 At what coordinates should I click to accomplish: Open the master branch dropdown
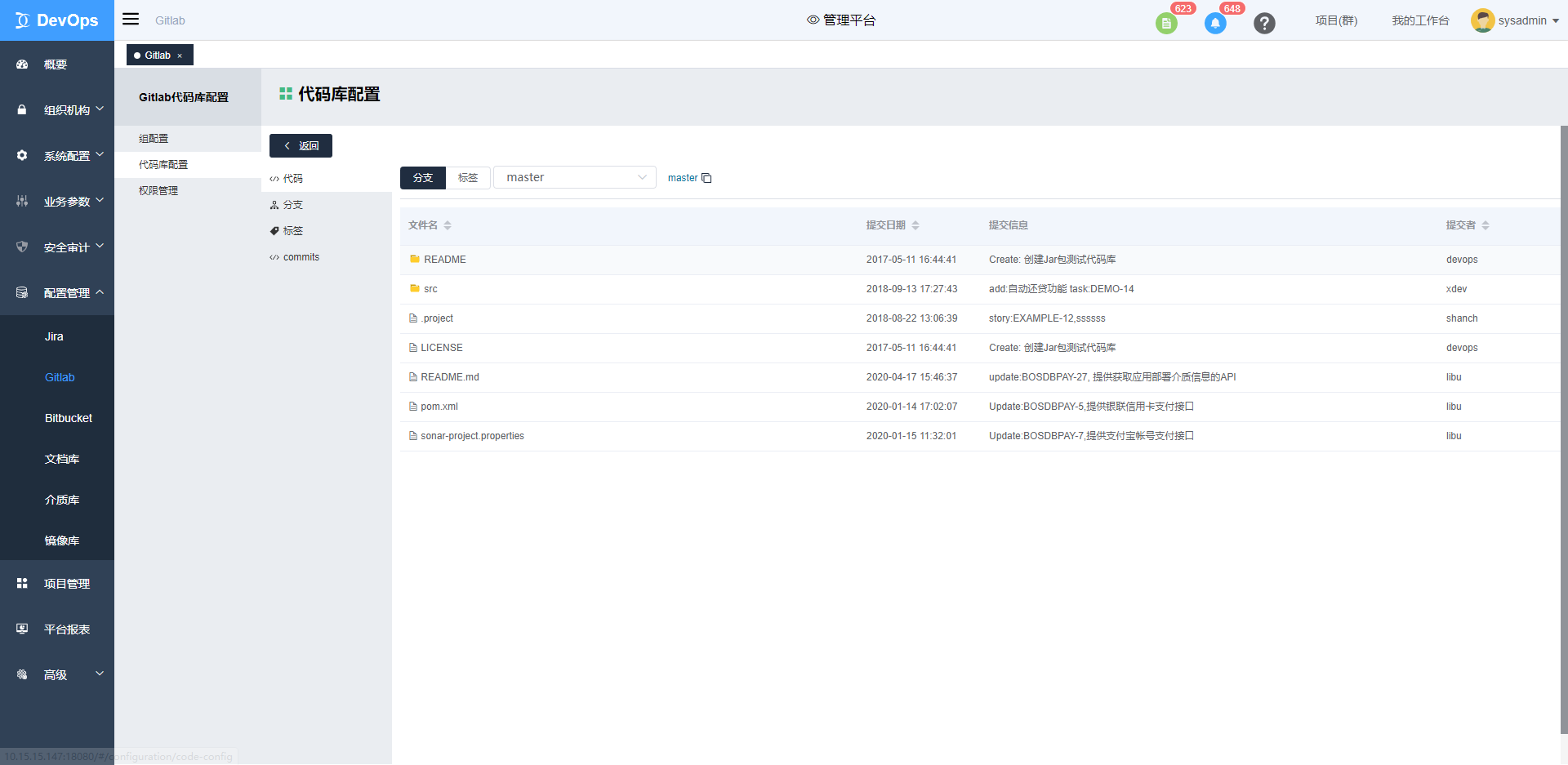pos(575,177)
